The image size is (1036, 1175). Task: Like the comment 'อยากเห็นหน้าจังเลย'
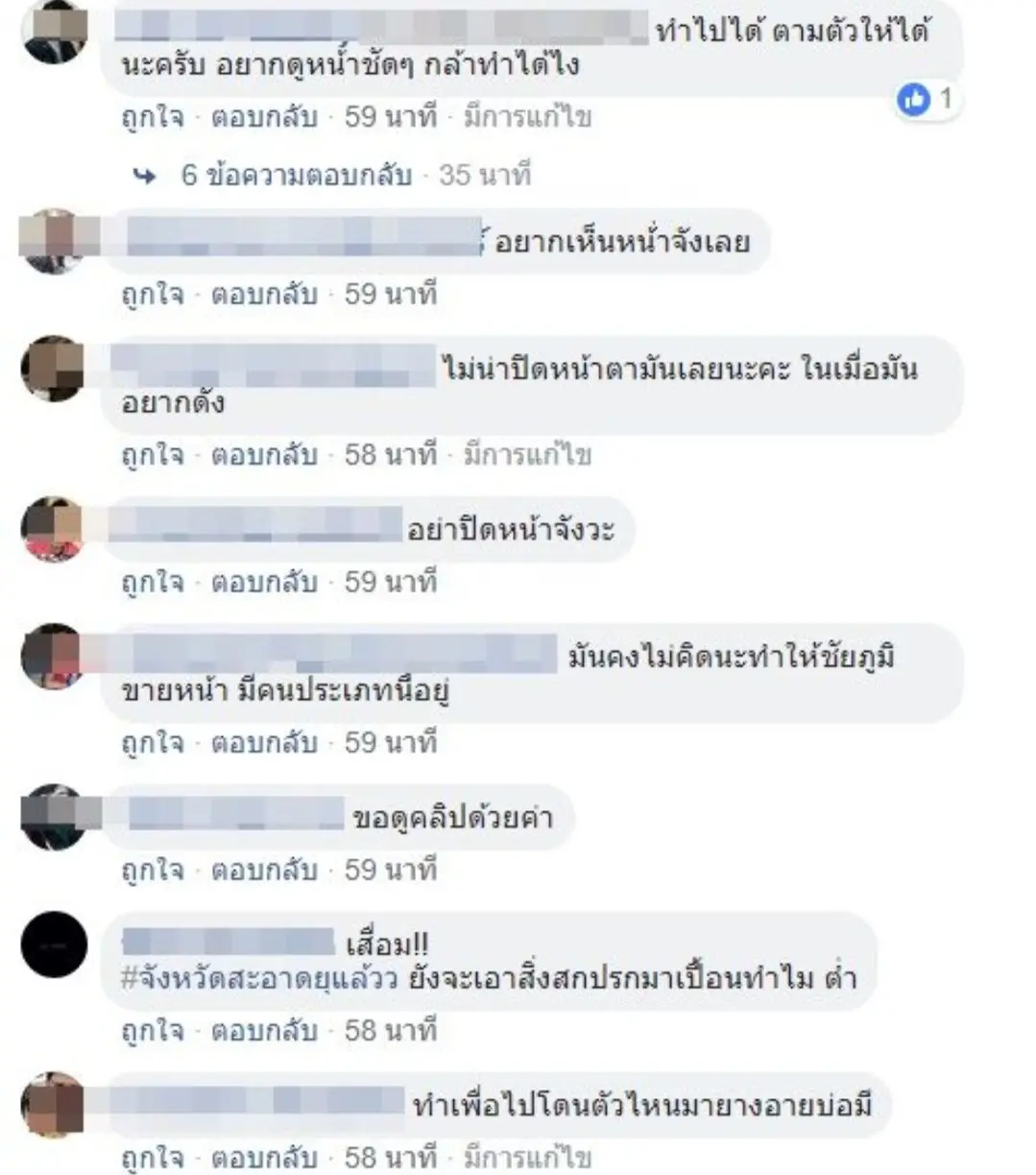(152, 294)
